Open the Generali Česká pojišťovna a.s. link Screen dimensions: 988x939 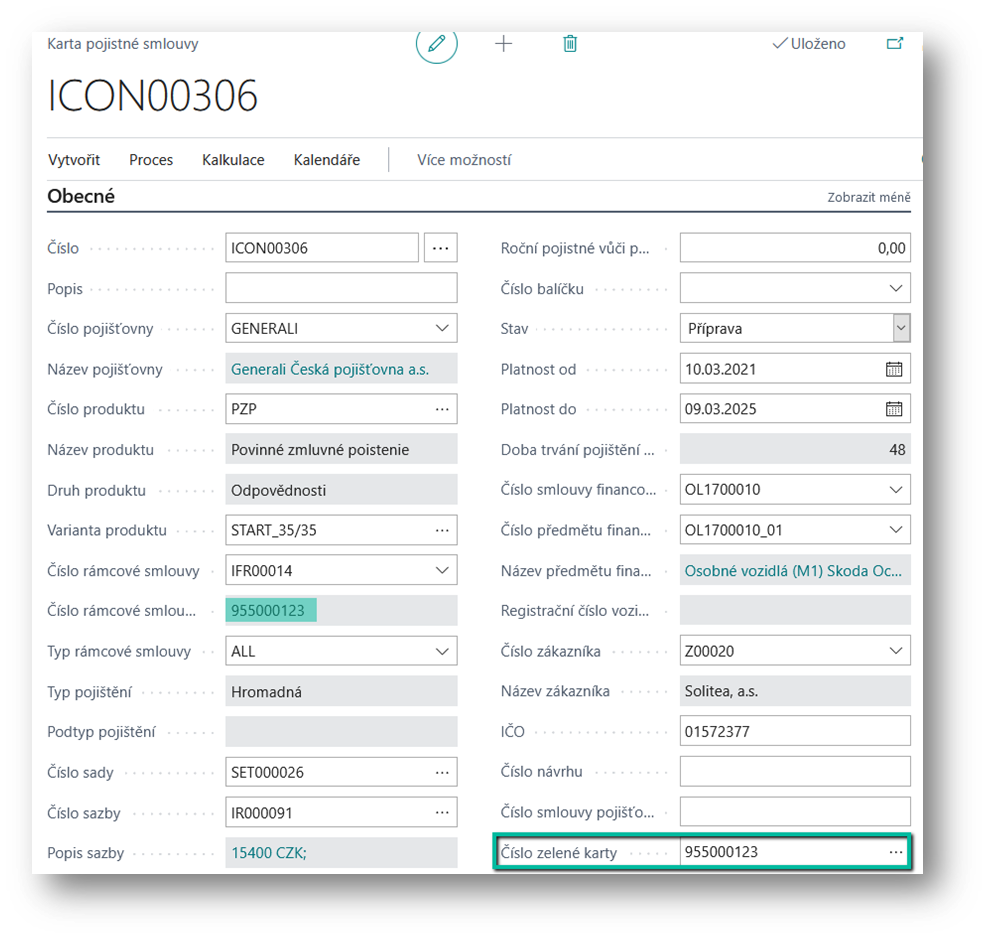coord(329,369)
